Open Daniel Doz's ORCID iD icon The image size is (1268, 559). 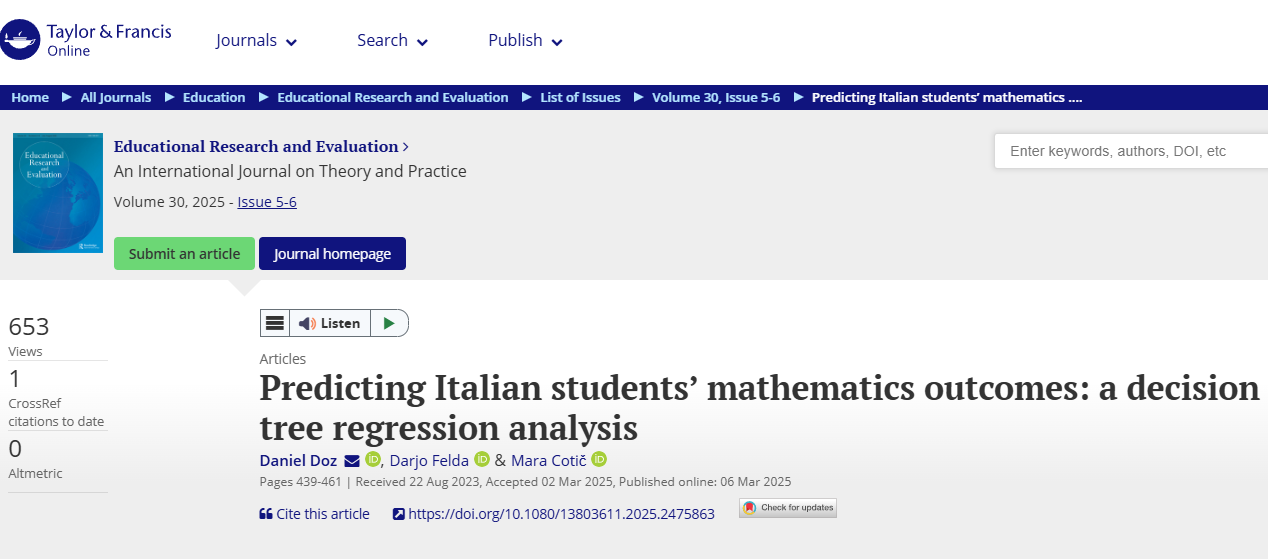373,460
